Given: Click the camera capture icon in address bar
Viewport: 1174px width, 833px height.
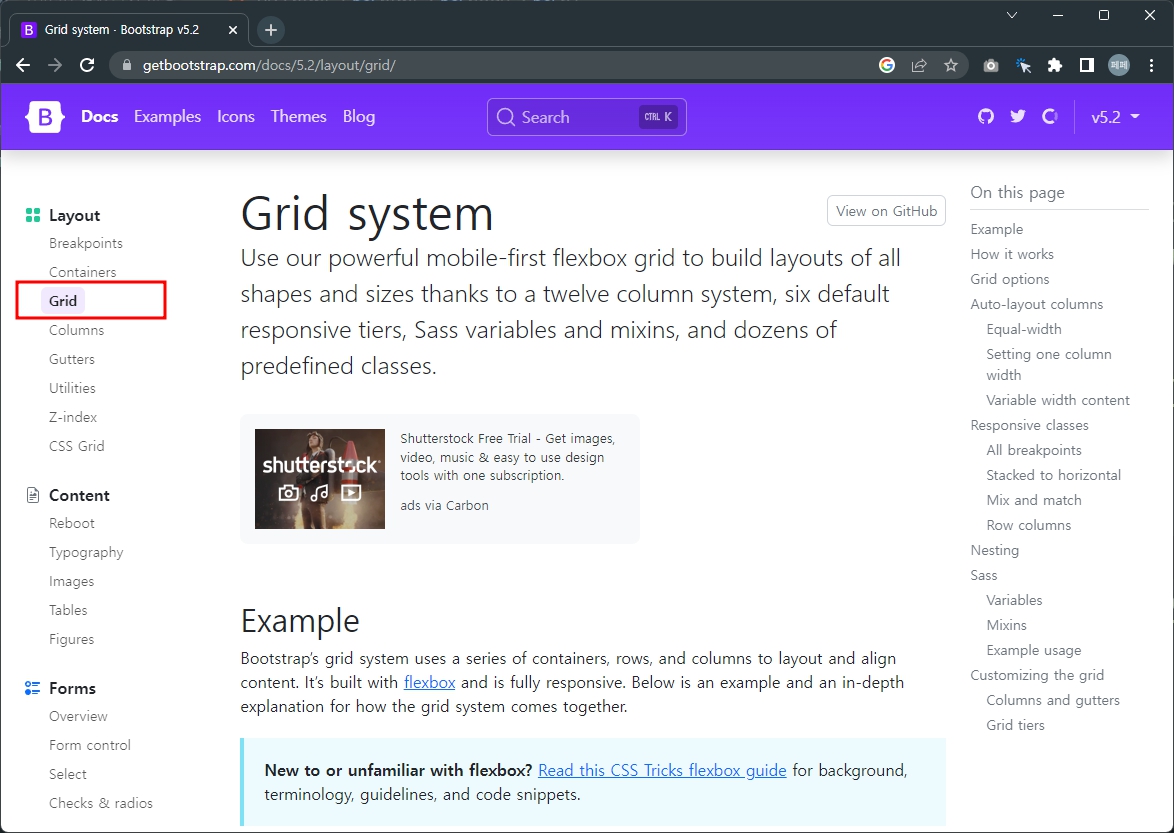Looking at the screenshot, I should point(990,64).
